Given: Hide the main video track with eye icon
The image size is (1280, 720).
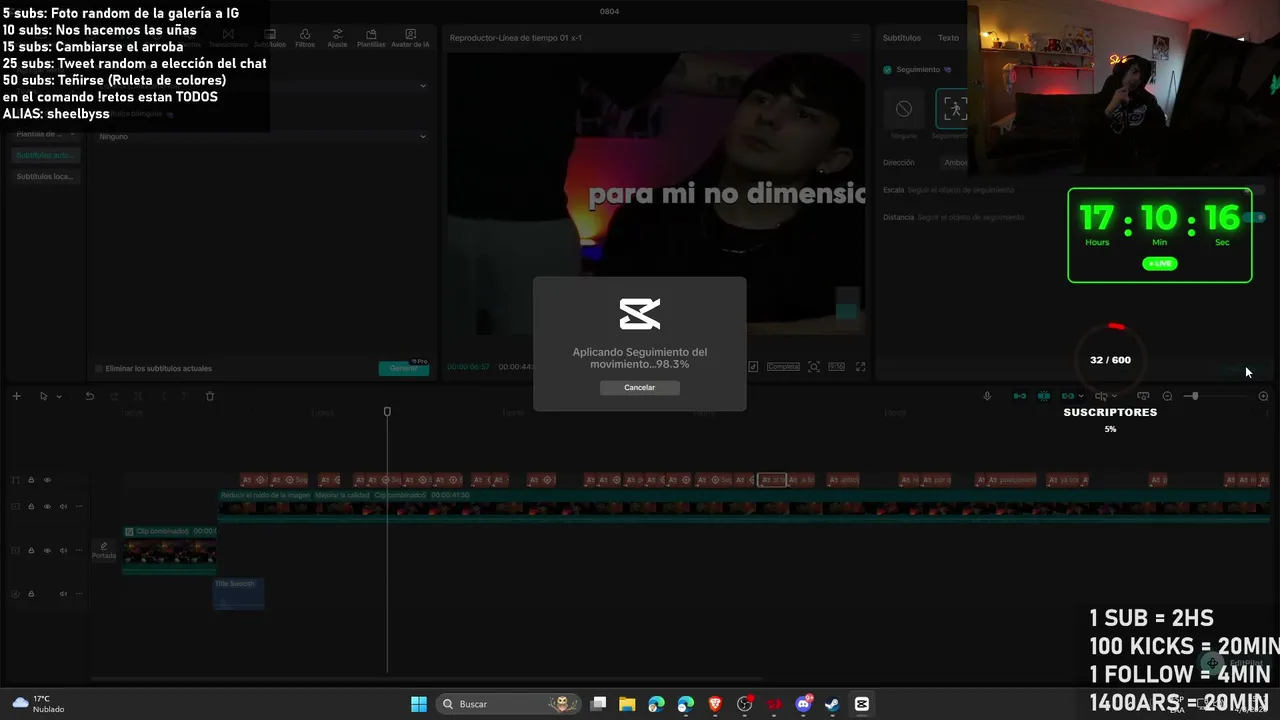Looking at the screenshot, I should 47,507.
